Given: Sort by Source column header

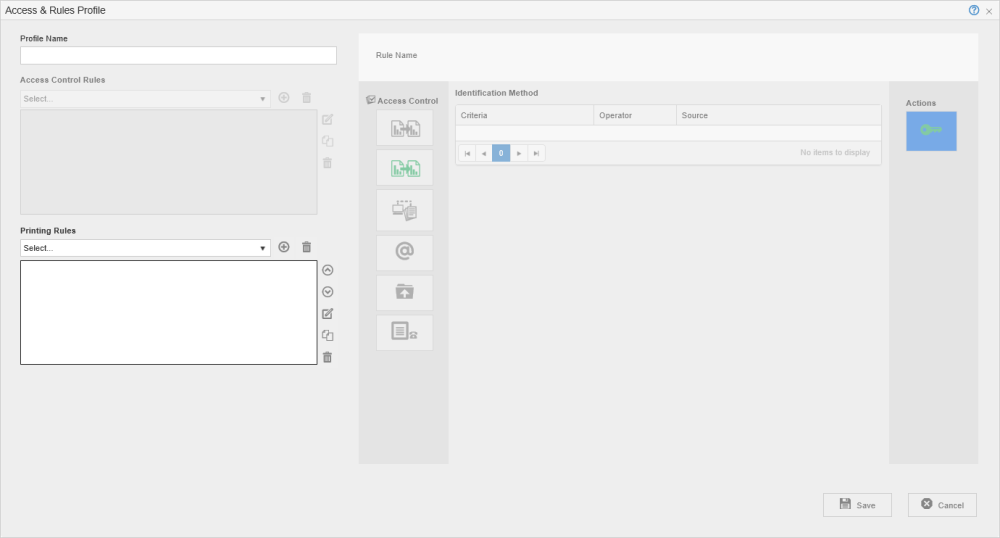Looking at the screenshot, I should tap(779, 115).
